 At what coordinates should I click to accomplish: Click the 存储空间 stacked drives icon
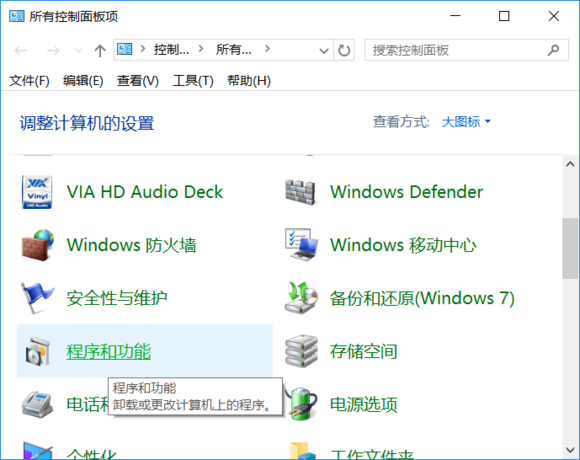[x=301, y=351]
